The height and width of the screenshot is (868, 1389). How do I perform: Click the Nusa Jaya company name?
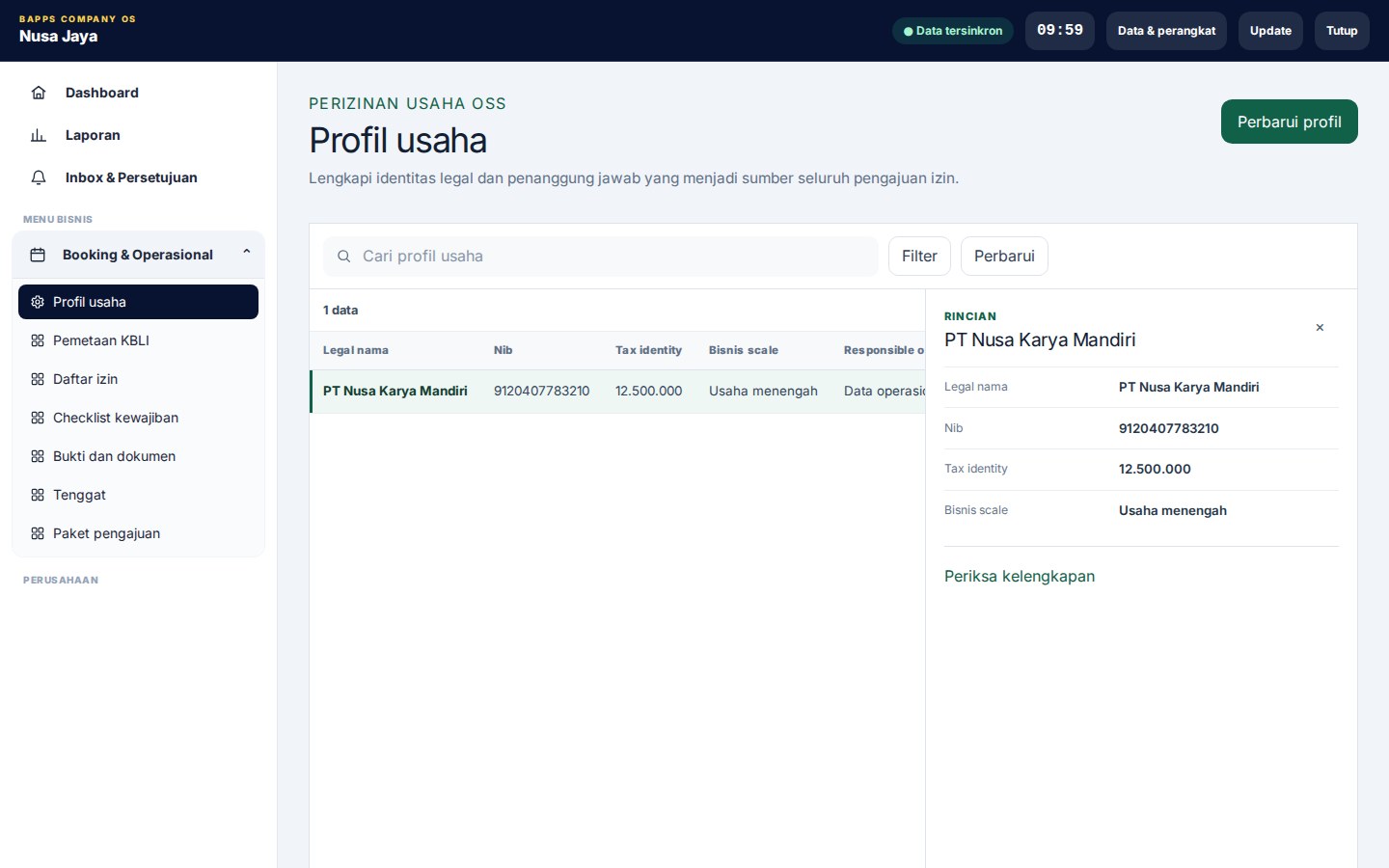59,37
